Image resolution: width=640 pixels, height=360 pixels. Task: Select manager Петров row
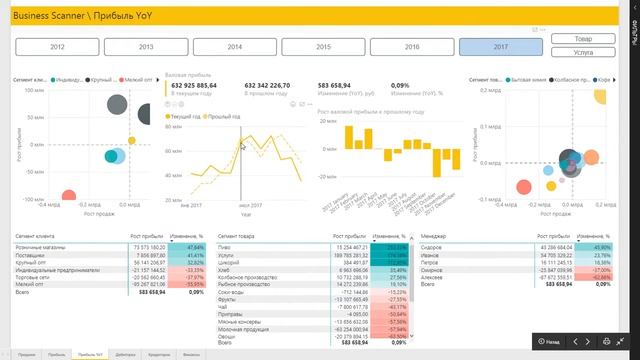click(516, 262)
